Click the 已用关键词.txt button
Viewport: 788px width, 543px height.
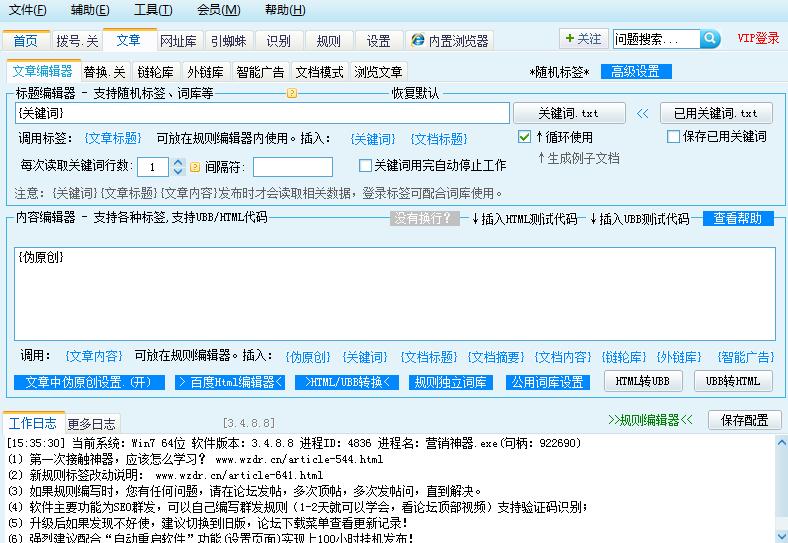click(x=716, y=113)
